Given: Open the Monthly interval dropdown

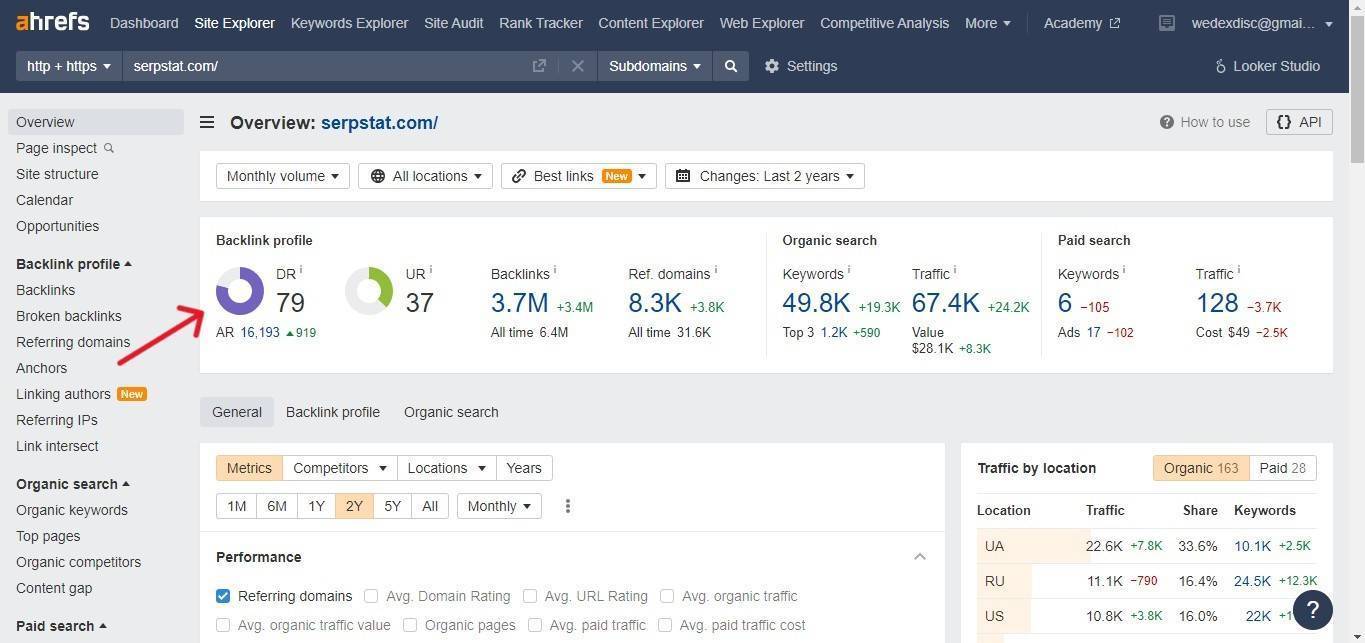Looking at the screenshot, I should (x=499, y=506).
